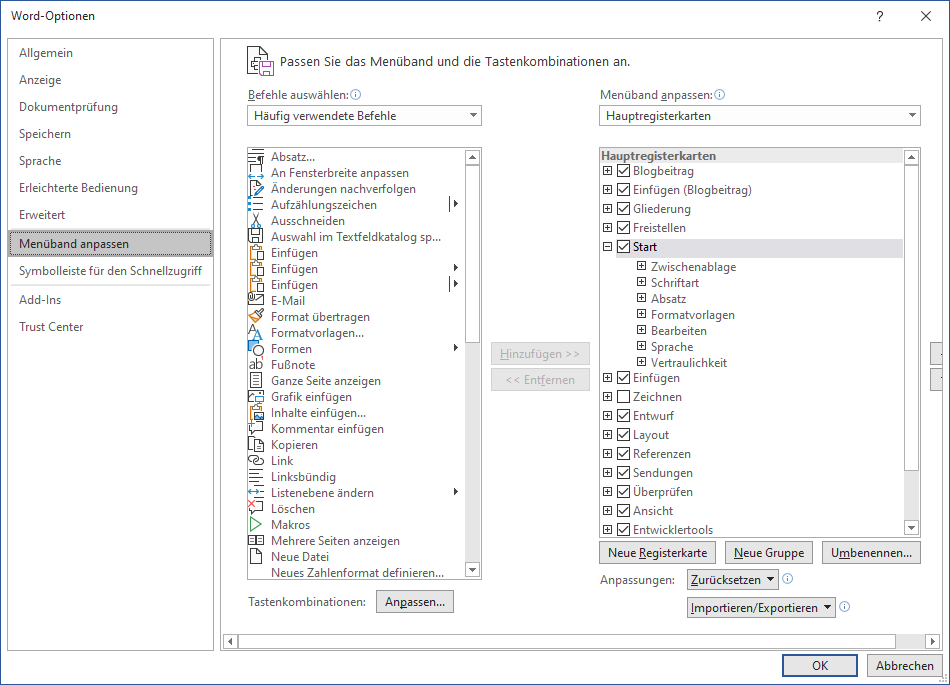
Task: Confirm with the OK button
Action: (x=820, y=666)
